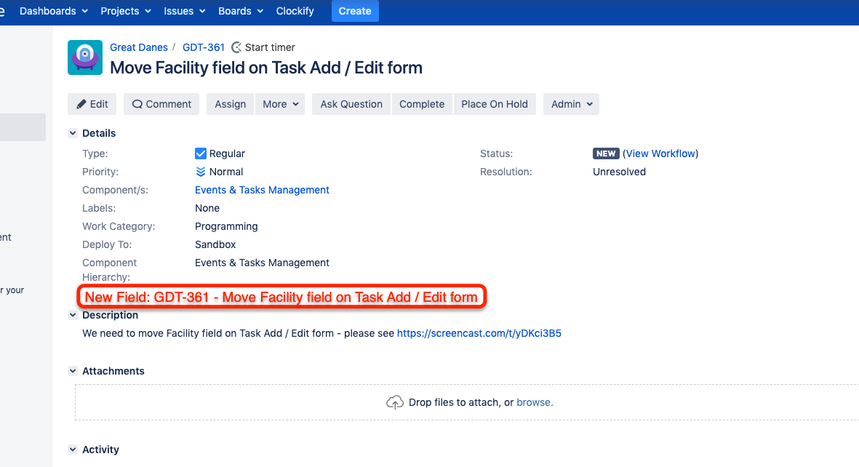Click the issue title Move Facility field

[266, 68]
